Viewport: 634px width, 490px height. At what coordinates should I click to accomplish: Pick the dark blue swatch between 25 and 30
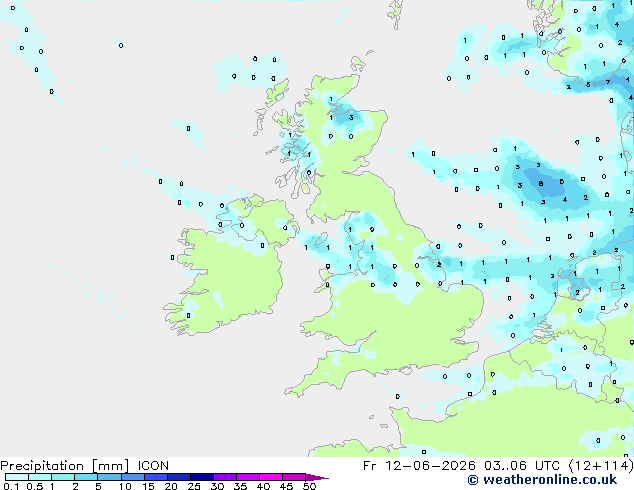[x=202, y=477]
